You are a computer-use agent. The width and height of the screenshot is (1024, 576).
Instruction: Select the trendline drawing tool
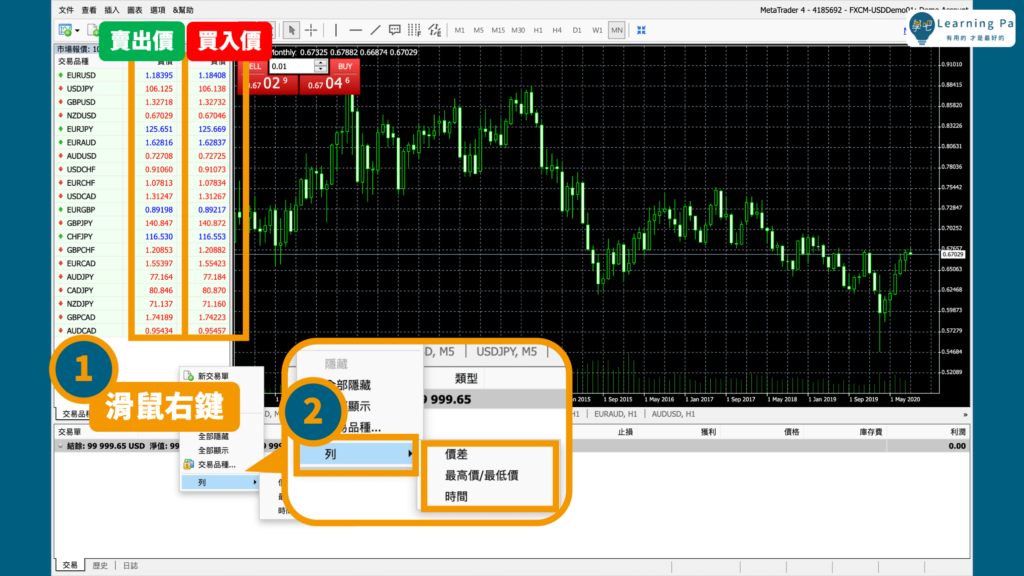click(375, 30)
